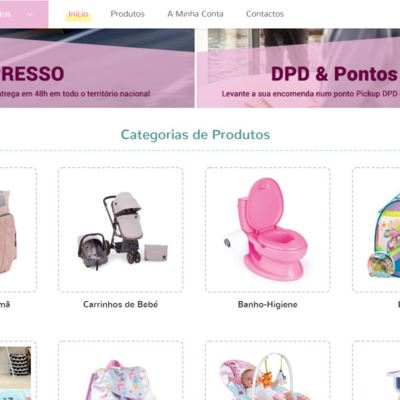Open the pink potty category image

(268, 230)
